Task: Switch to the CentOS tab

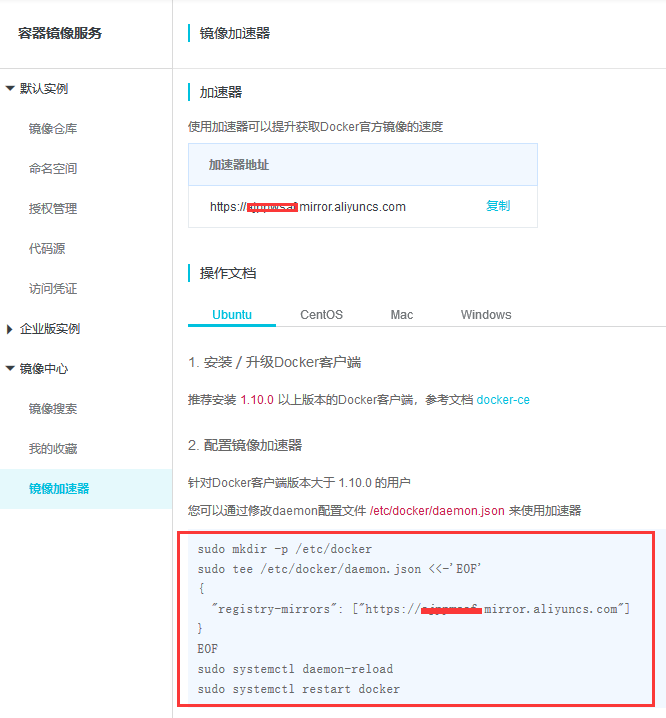Action: click(x=321, y=315)
